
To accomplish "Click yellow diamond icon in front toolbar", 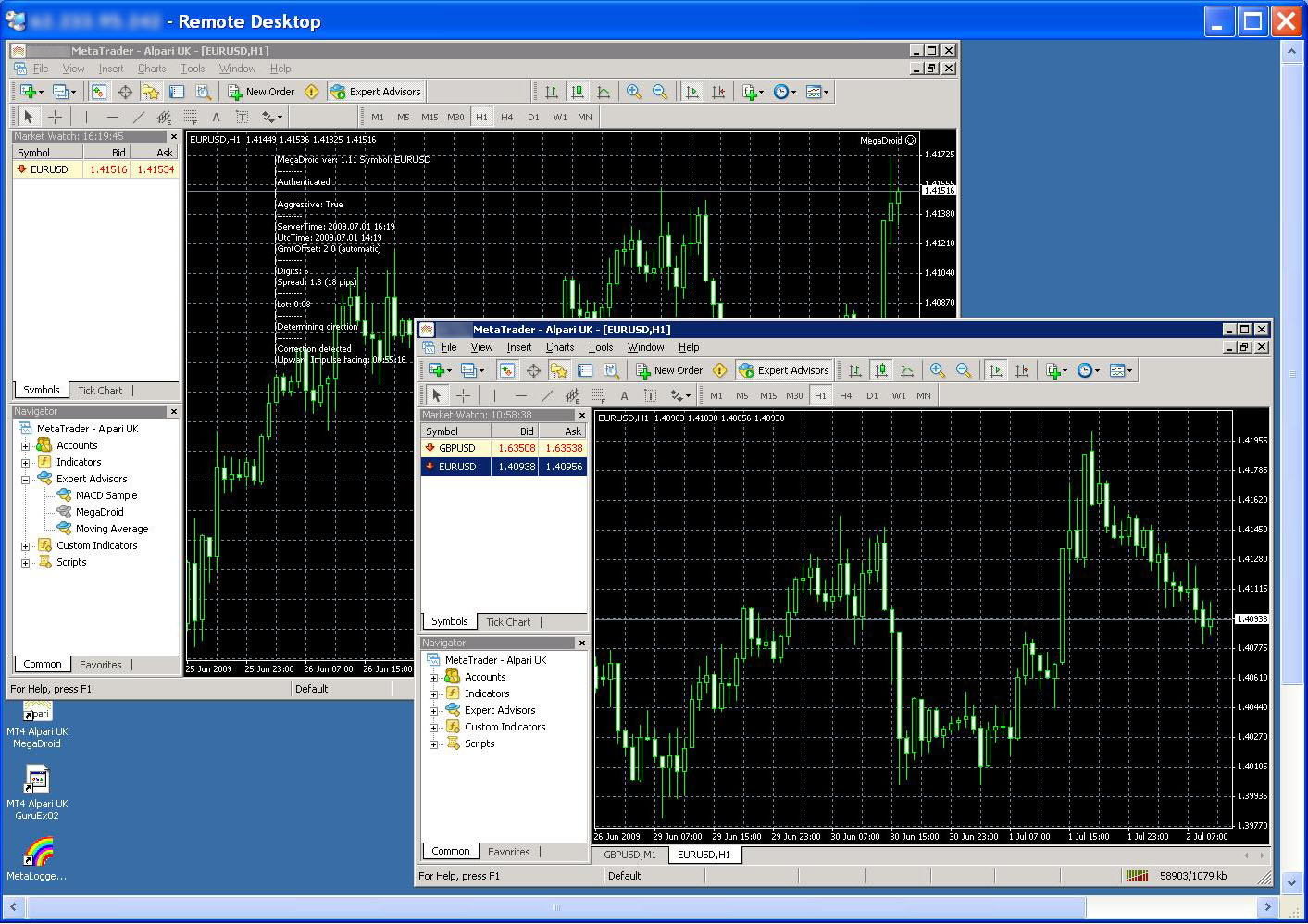I will [720, 370].
